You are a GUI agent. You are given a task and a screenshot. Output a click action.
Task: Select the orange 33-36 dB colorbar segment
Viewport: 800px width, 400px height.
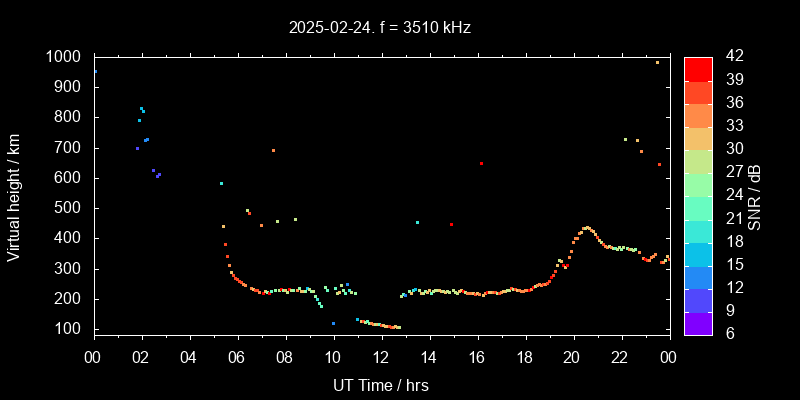[698, 114]
